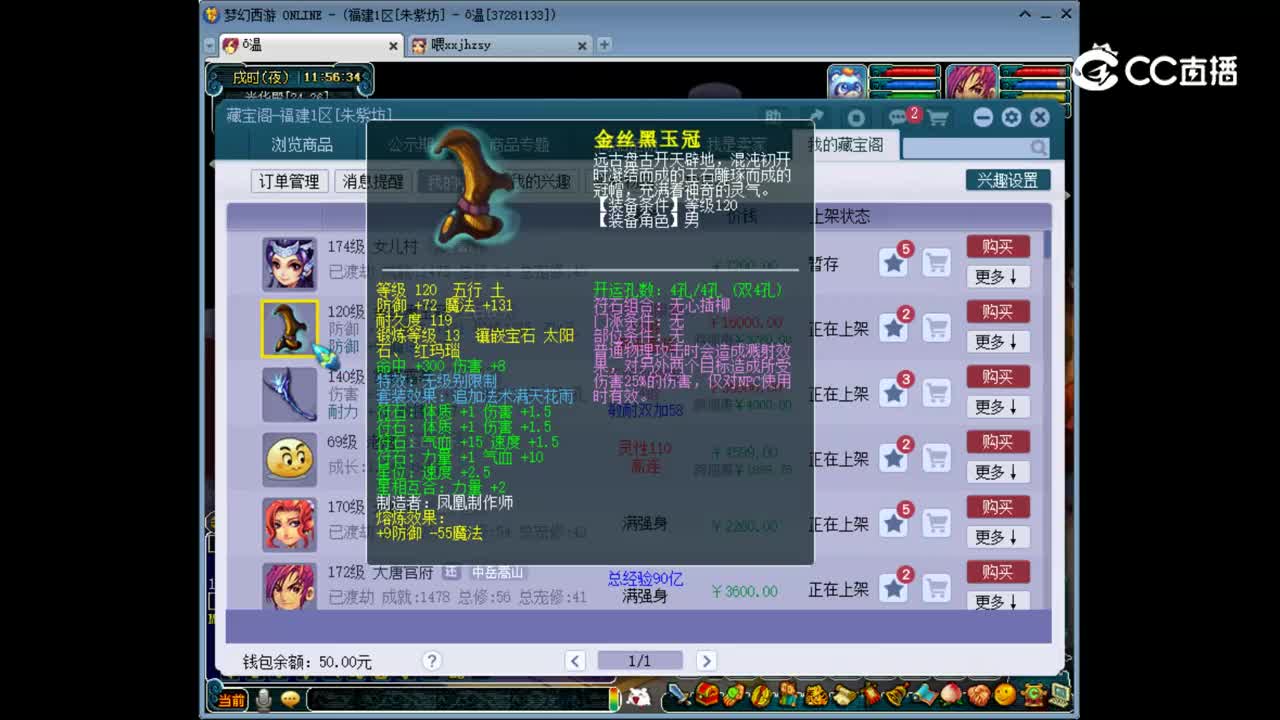Open the 172级 大唐官府 character thumbnail
Viewport: 1280px width, 720px height.
[x=289, y=586]
